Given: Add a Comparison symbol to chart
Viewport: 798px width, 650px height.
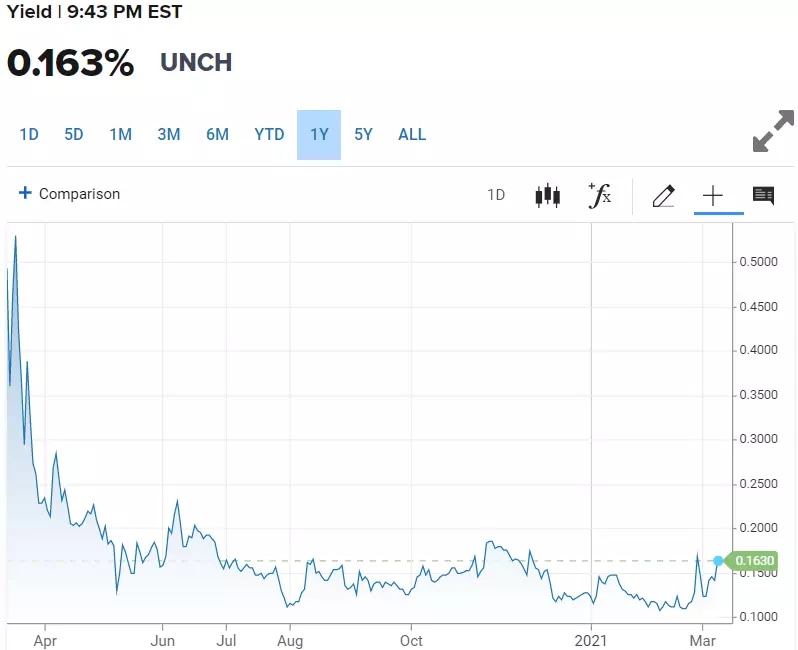Looking at the screenshot, I should 79,194.
